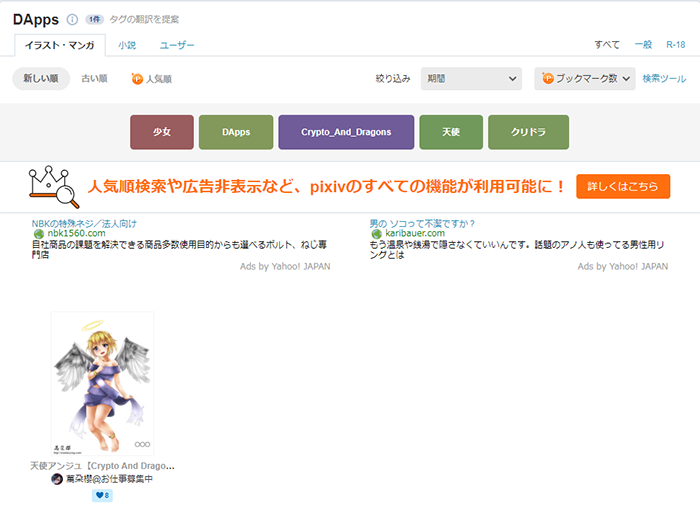Open the nbk1560.com ad link
The height and width of the screenshot is (508, 700).
[x=76, y=233]
